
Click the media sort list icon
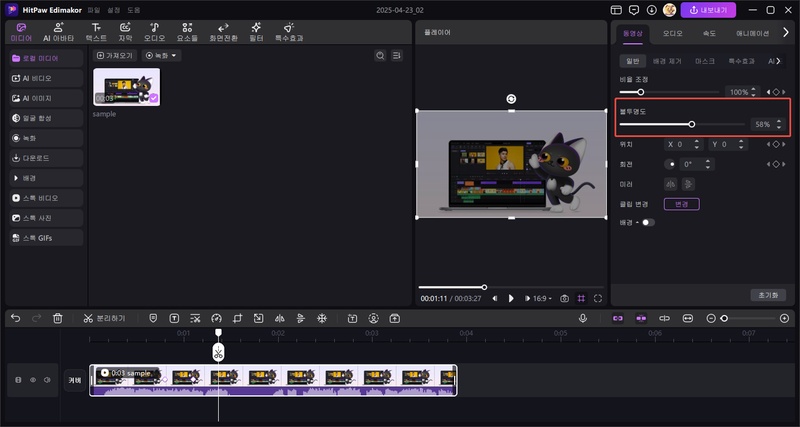pyautogui.click(x=397, y=56)
